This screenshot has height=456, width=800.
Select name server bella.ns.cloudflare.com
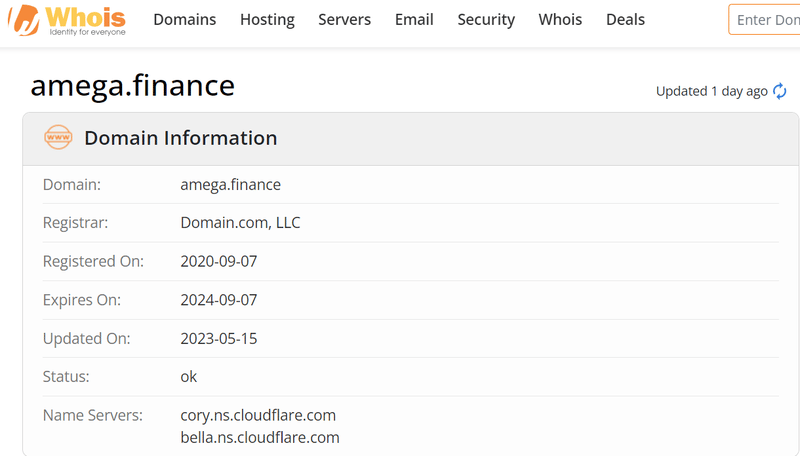pos(260,438)
